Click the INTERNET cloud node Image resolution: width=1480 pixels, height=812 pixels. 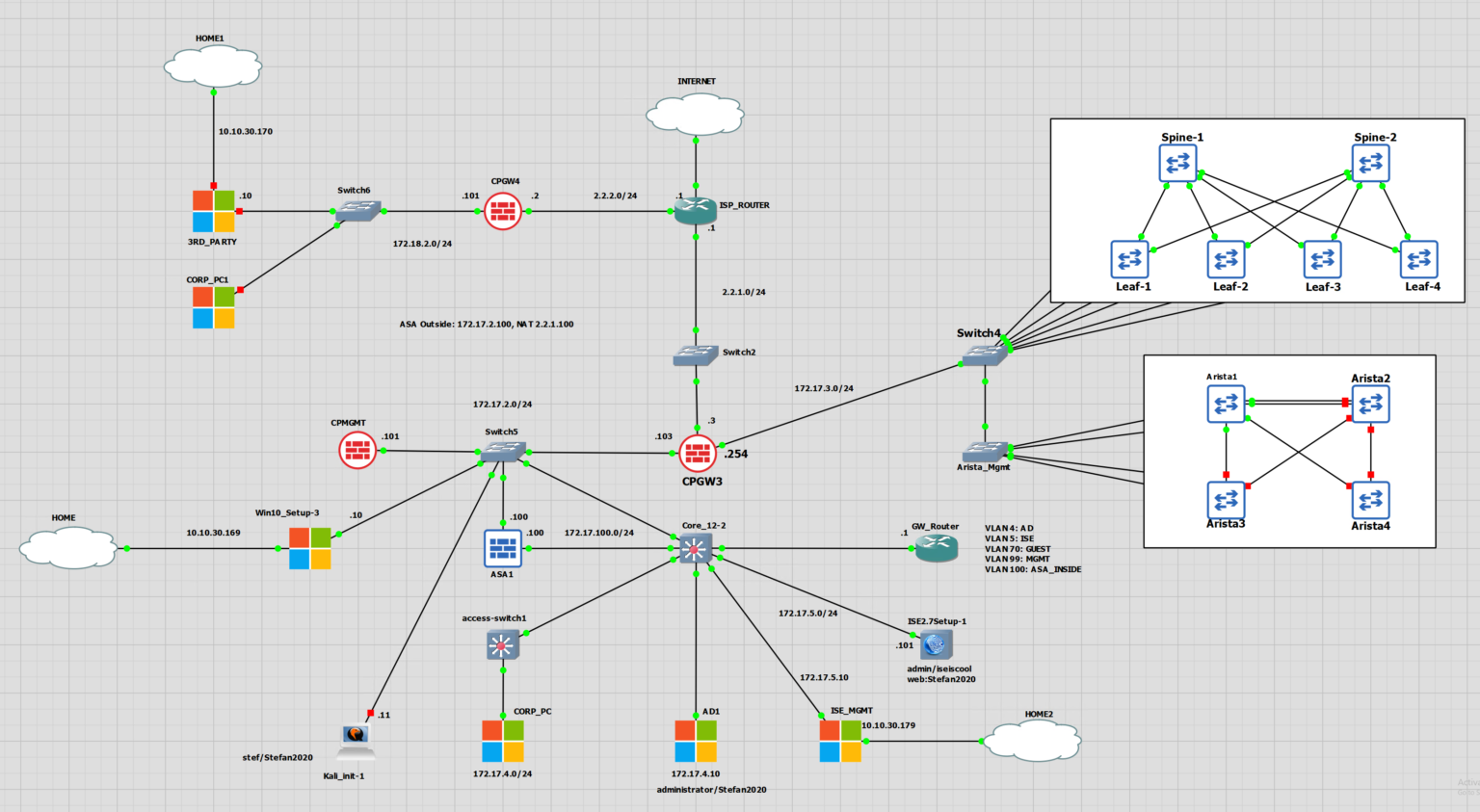point(695,114)
